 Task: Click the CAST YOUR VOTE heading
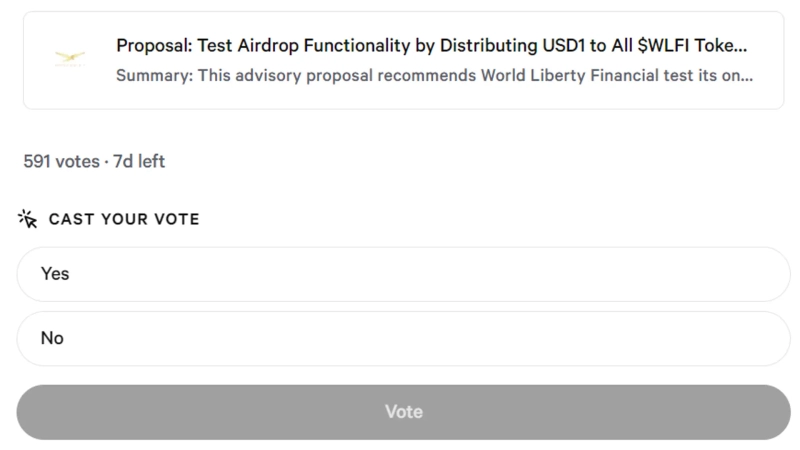click(x=124, y=219)
